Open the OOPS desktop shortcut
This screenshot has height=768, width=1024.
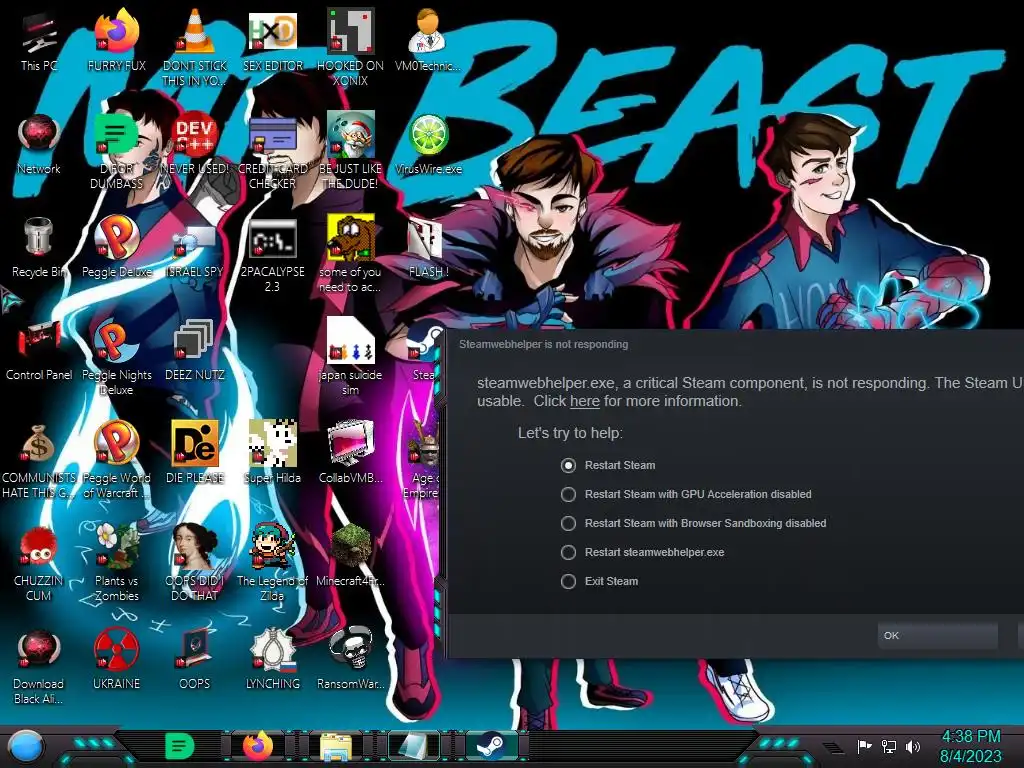[195, 658]
